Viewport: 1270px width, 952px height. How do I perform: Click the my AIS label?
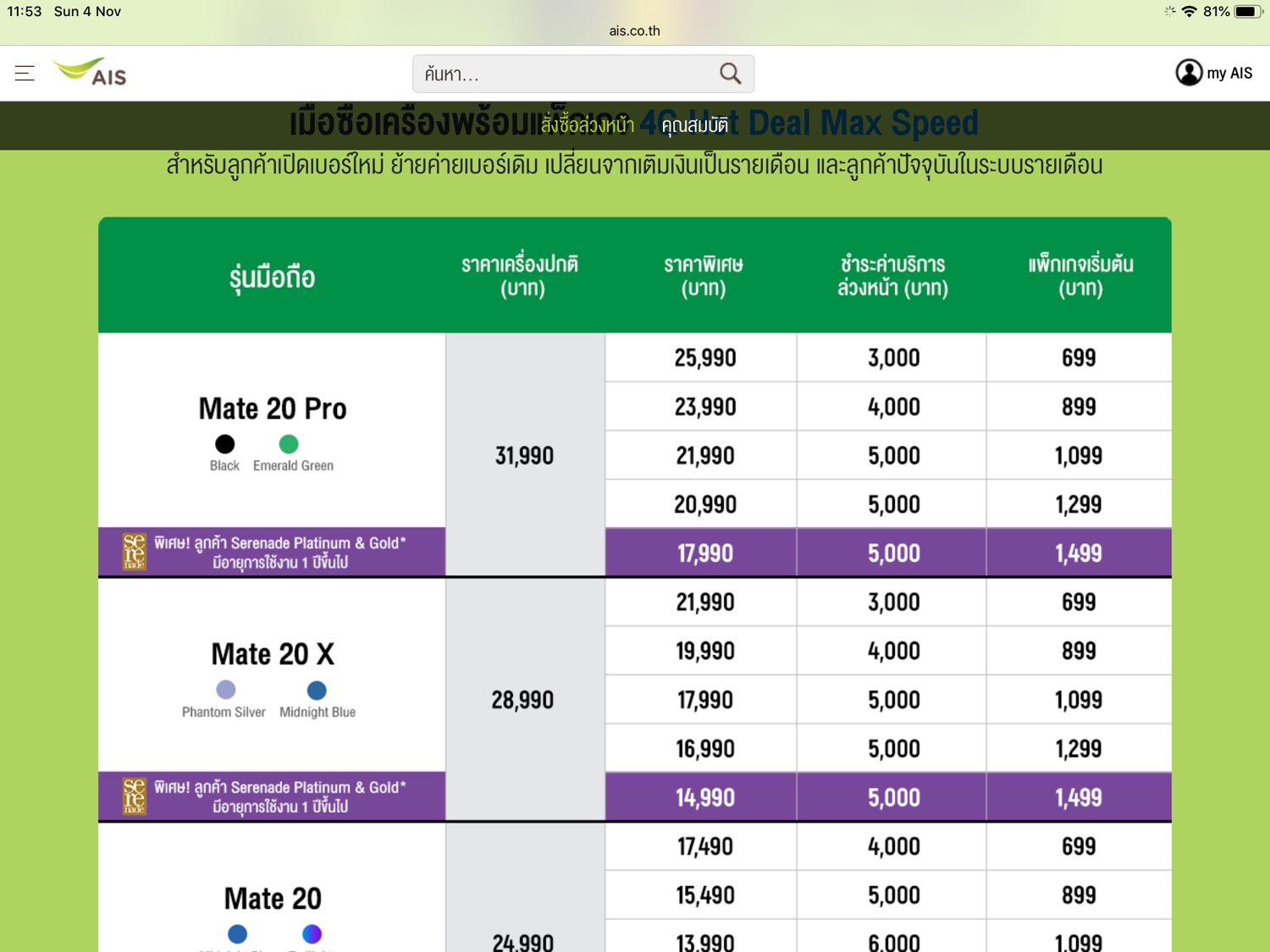click(x=1229, y=74)
